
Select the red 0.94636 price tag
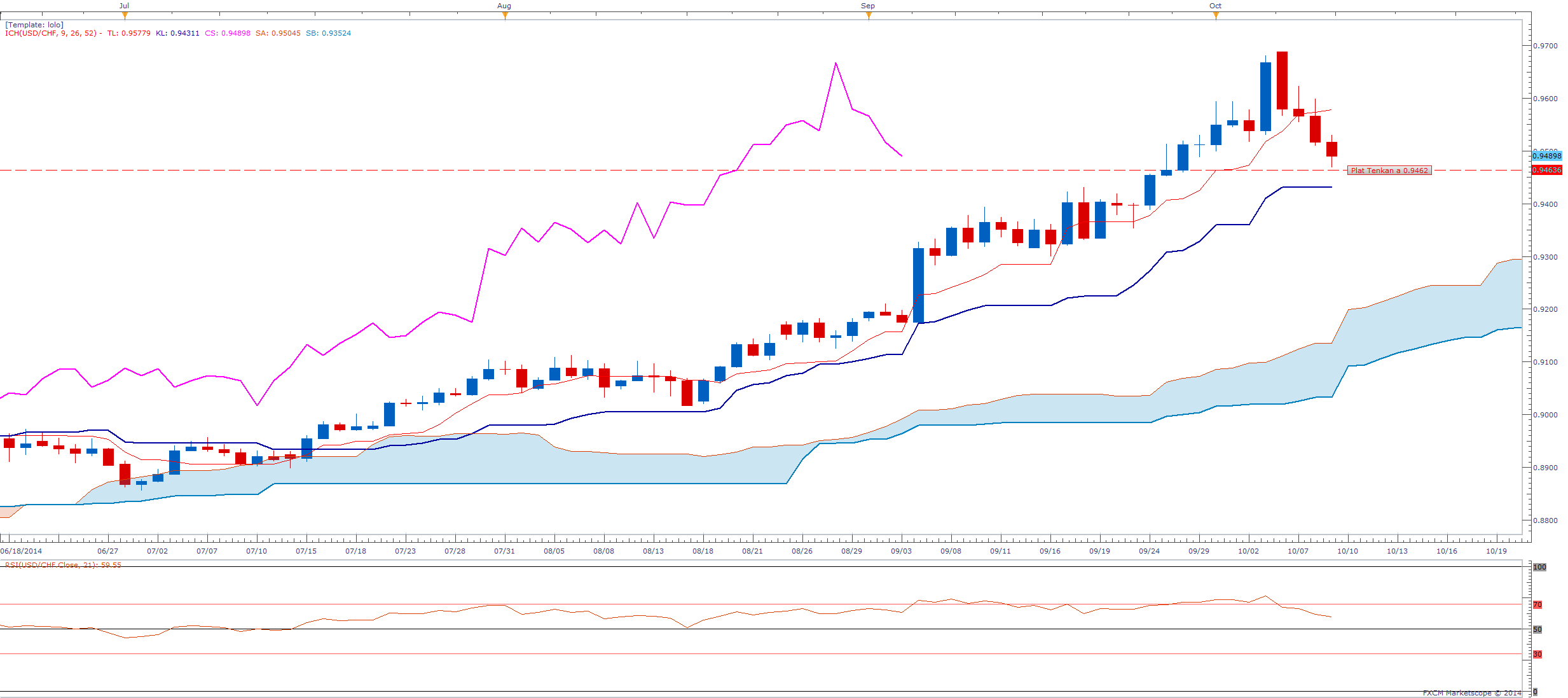pos(1546,170)
